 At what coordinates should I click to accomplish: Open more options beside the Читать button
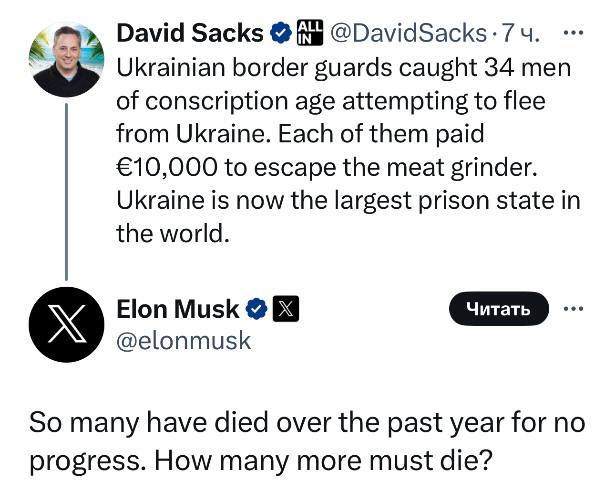(573, 308)
